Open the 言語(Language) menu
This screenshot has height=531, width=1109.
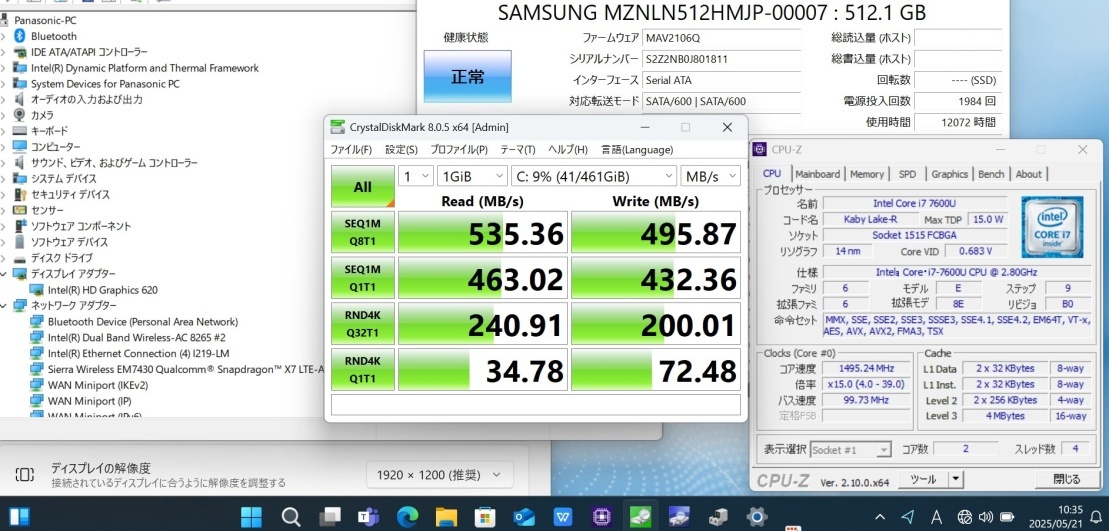click(637, 150)
